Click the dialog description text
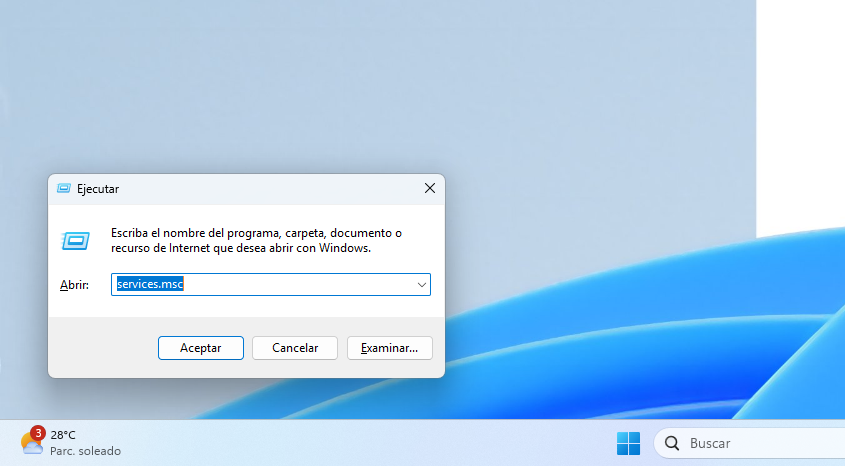The height and width of the screenshot is (466, 845). coord(255,240)
